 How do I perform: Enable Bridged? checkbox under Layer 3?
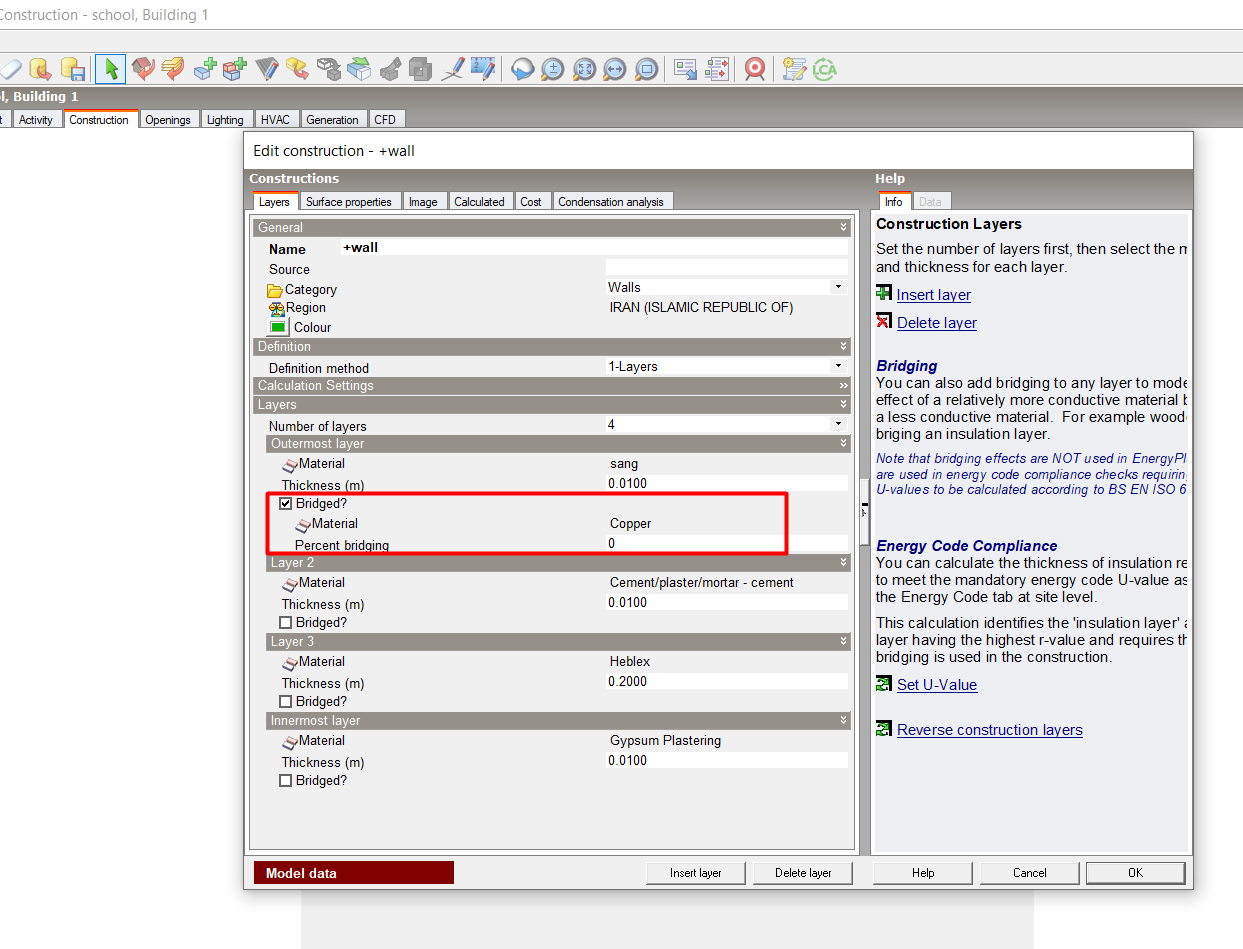(286, 702)
